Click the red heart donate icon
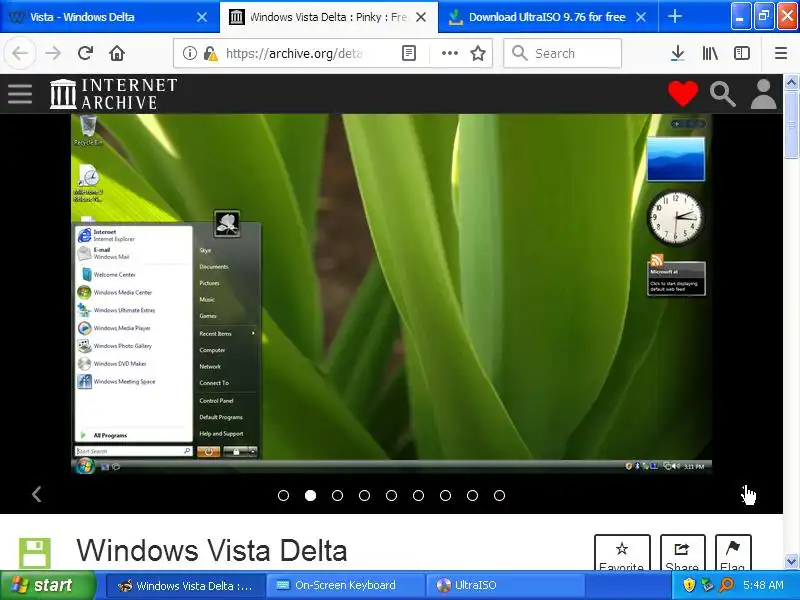 click(x=683, y=93)
